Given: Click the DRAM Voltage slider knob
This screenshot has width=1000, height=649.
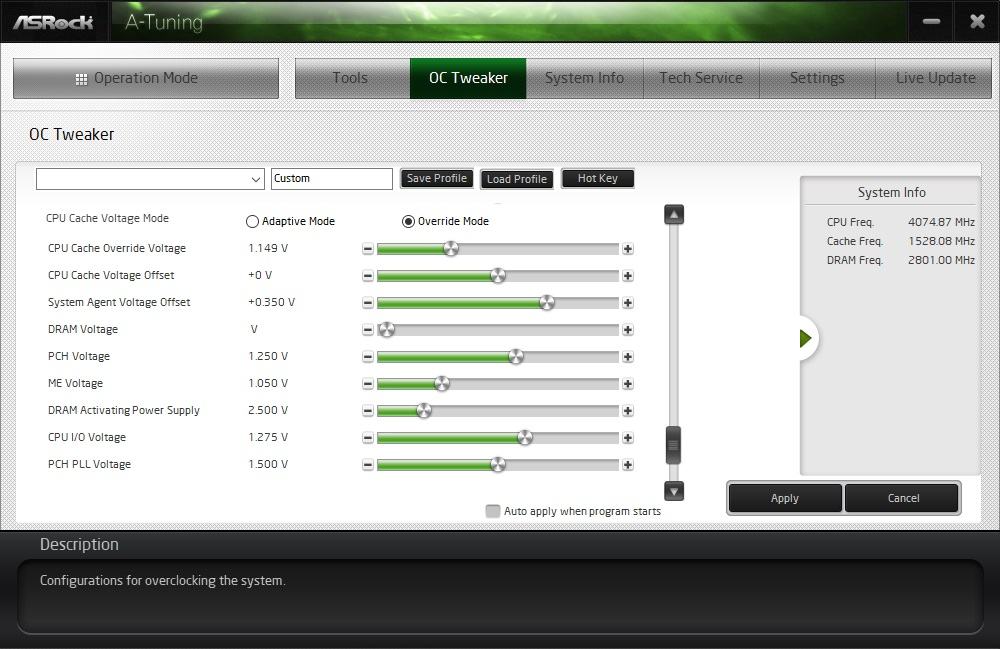Looking at the screenshot, I should click(386, 330).
